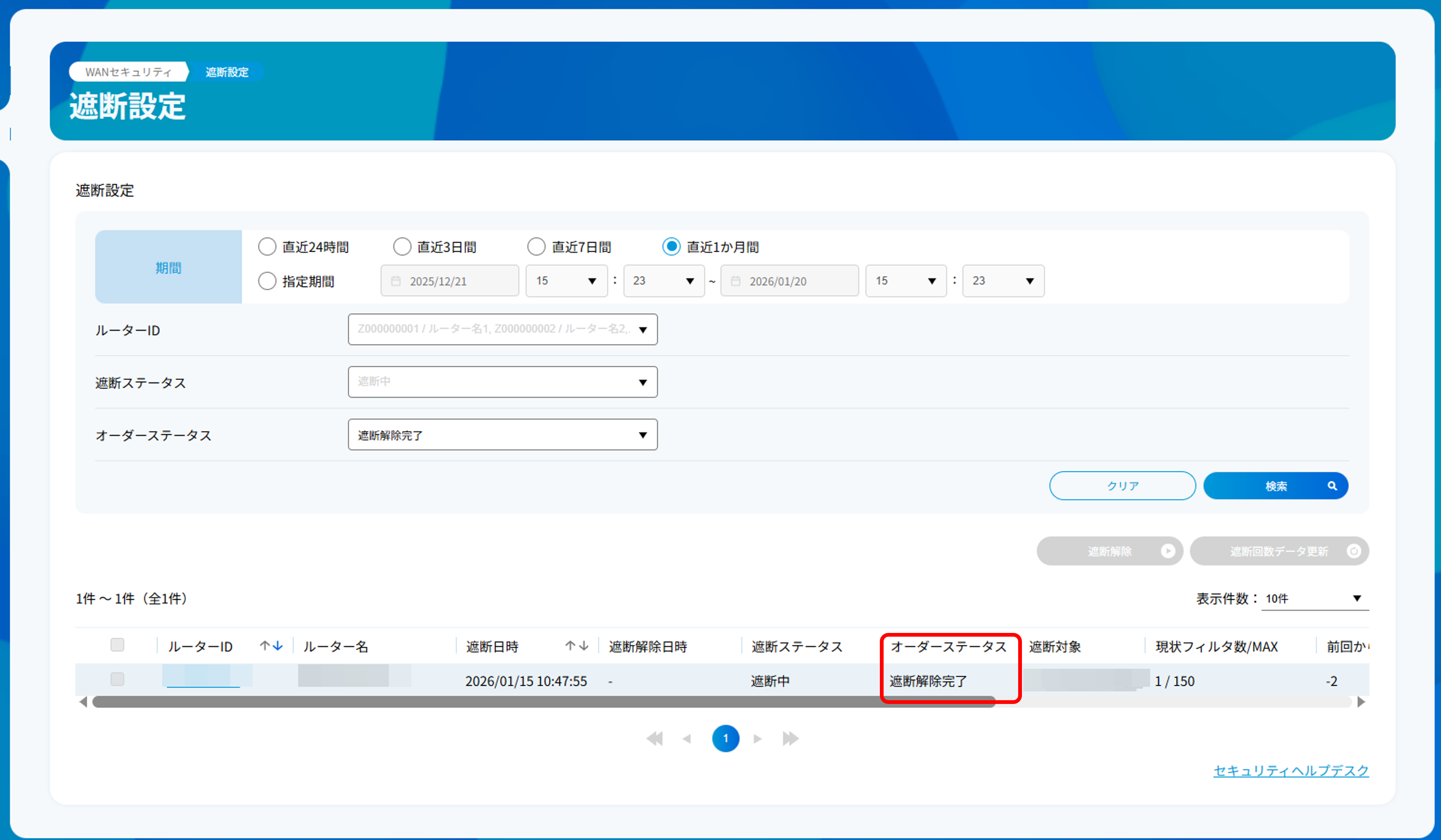Open the 遮断ステータス dropdown

pyautogui.click(x=502, y=382)
